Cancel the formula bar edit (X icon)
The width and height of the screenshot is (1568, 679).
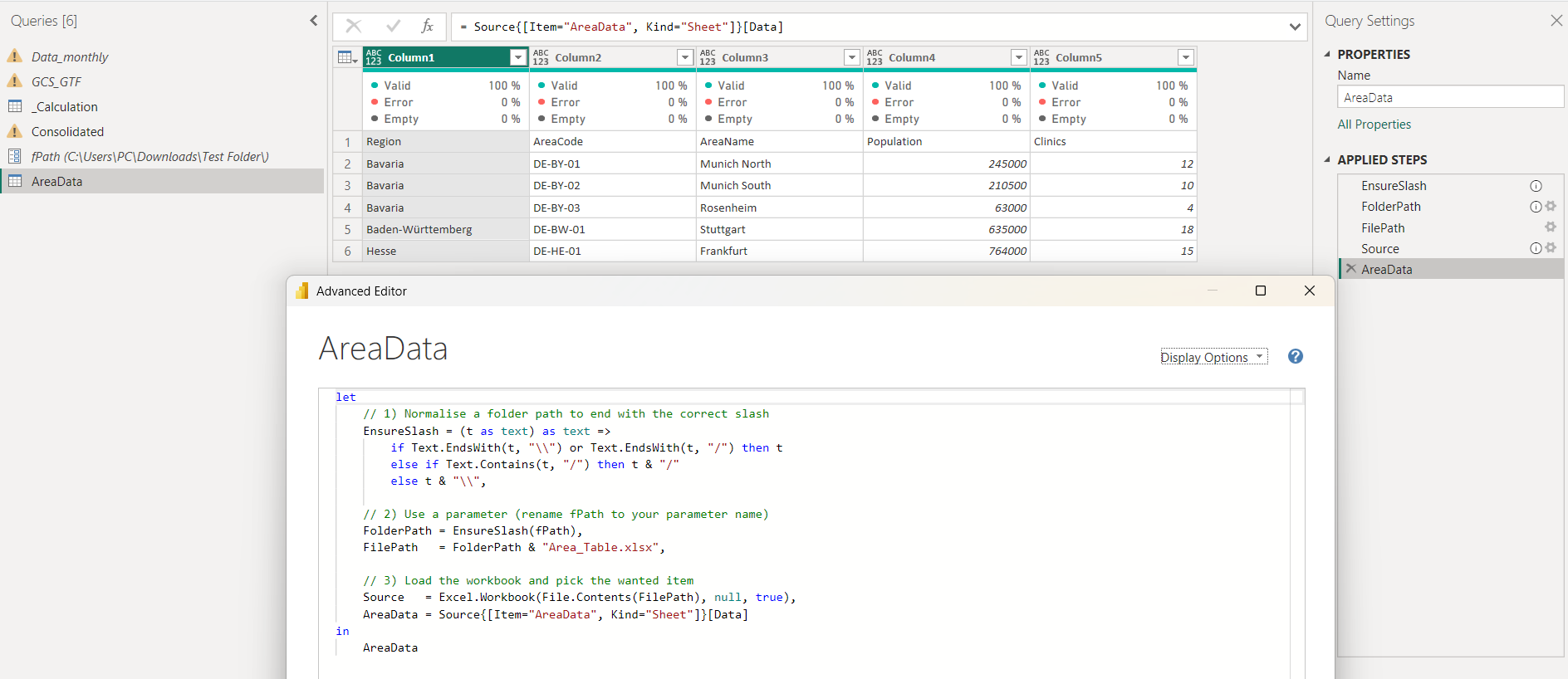point(354,27)
